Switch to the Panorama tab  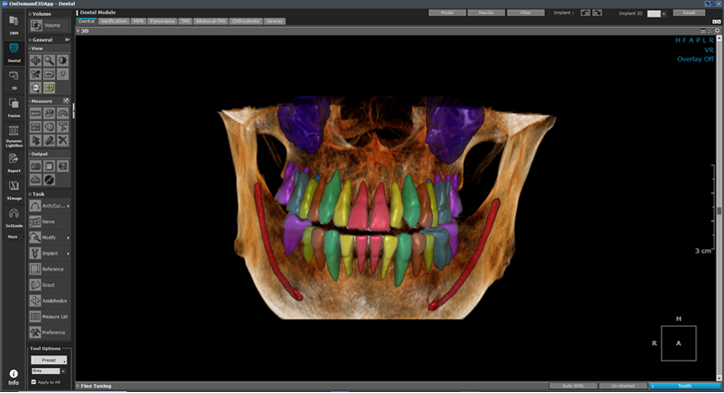(162, 21)
